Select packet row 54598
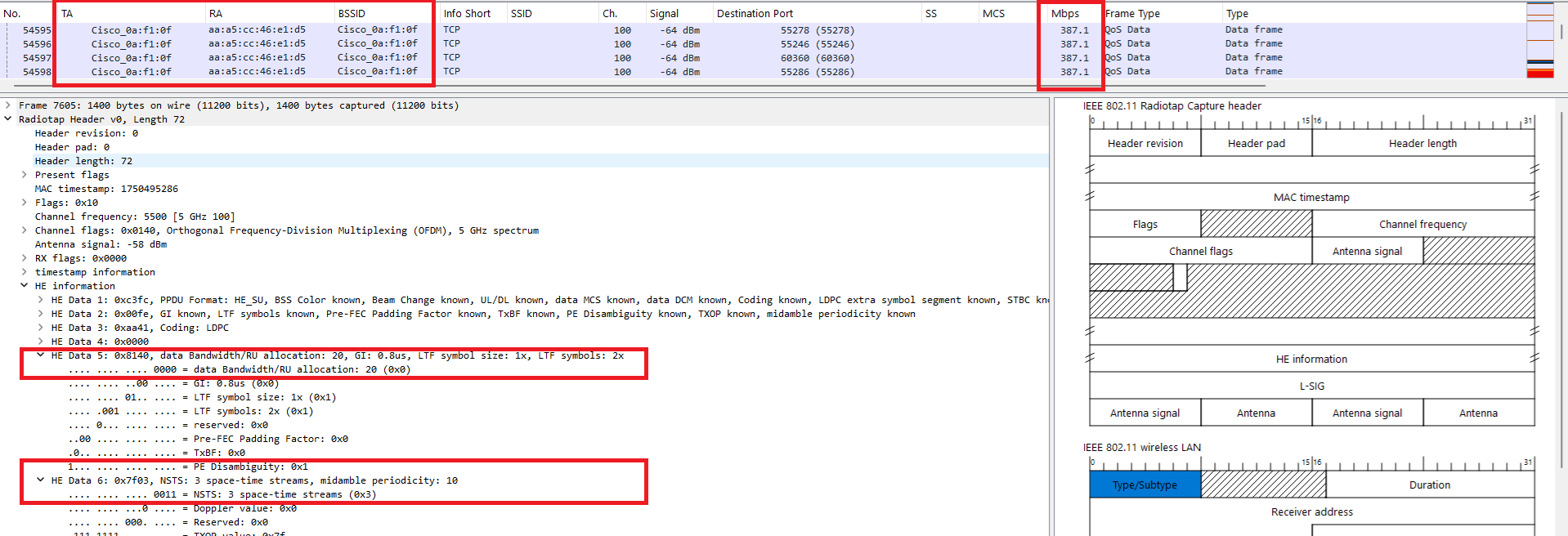The image size is (1568, 536). click(x=37, y=72)
